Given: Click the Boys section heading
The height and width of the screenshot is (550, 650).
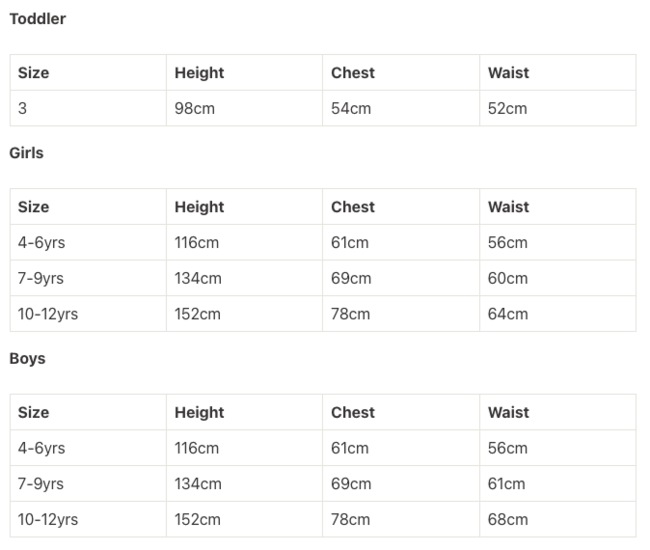Looking at the screenshot, I should pyautogui.click(x=27, y=359).
